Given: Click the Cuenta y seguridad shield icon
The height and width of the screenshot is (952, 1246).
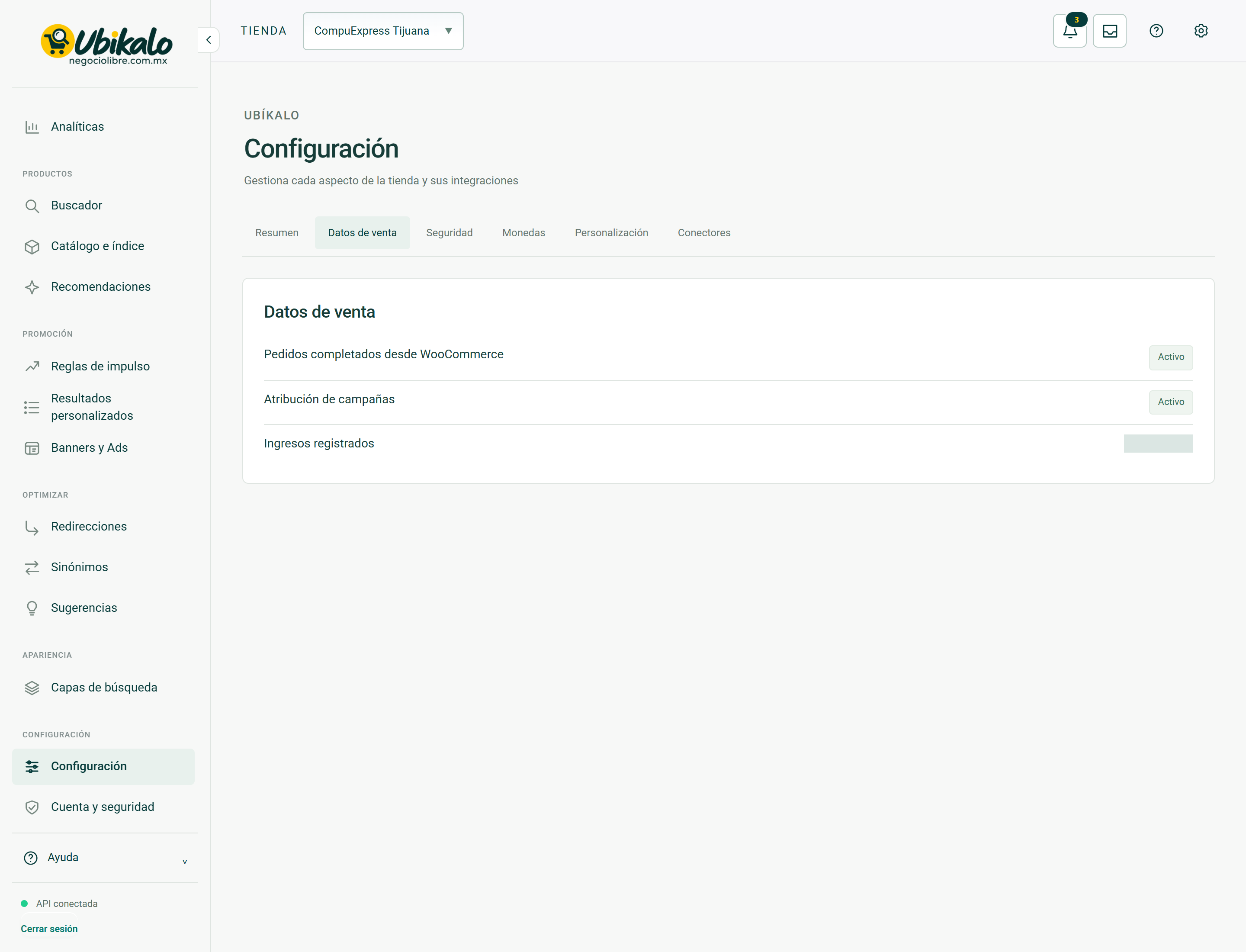Looking at the screenshot, I should tap(32, 807).
